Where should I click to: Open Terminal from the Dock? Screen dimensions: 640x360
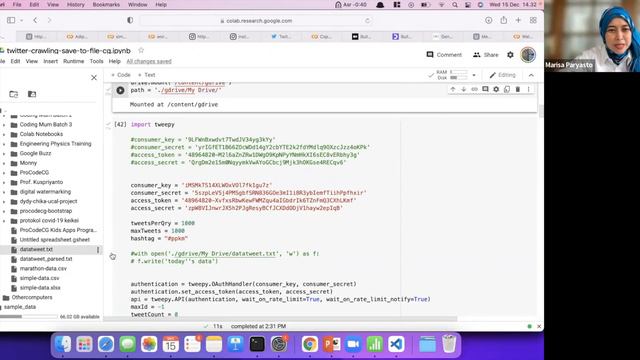click(x=257, y=344)
